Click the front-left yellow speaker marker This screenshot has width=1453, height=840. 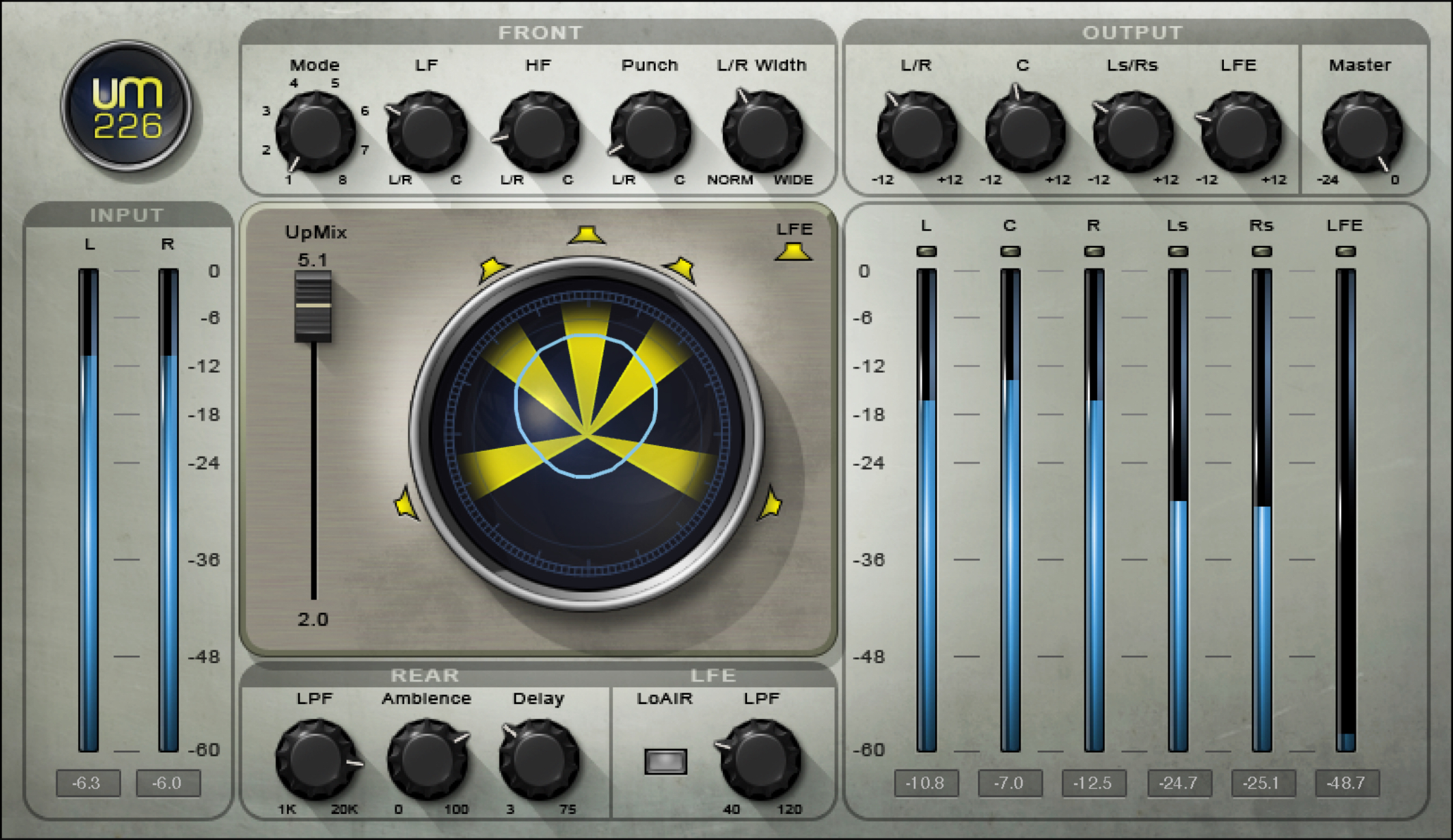coord(493,269)
